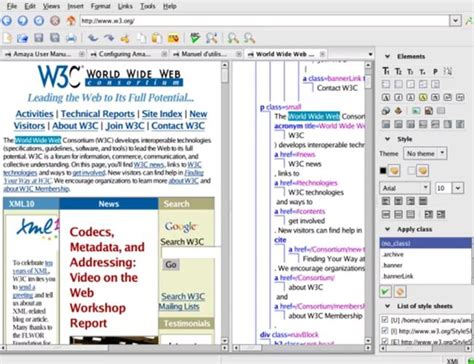Insert a paragraph with the P icon
This screenshot has width=474, height=364.
pyautogui.click(x=435, y=71)
